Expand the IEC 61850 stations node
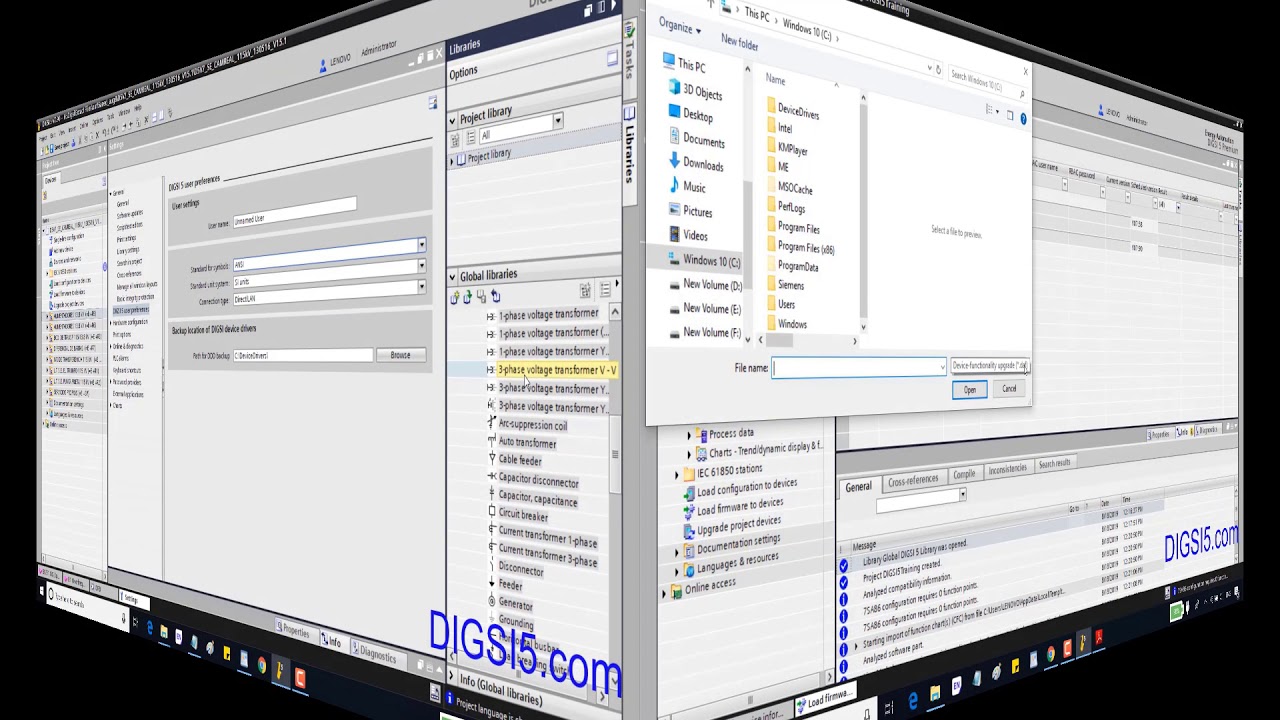The width and height of the screenshot is (1280, 720). (x=677, y=476)
